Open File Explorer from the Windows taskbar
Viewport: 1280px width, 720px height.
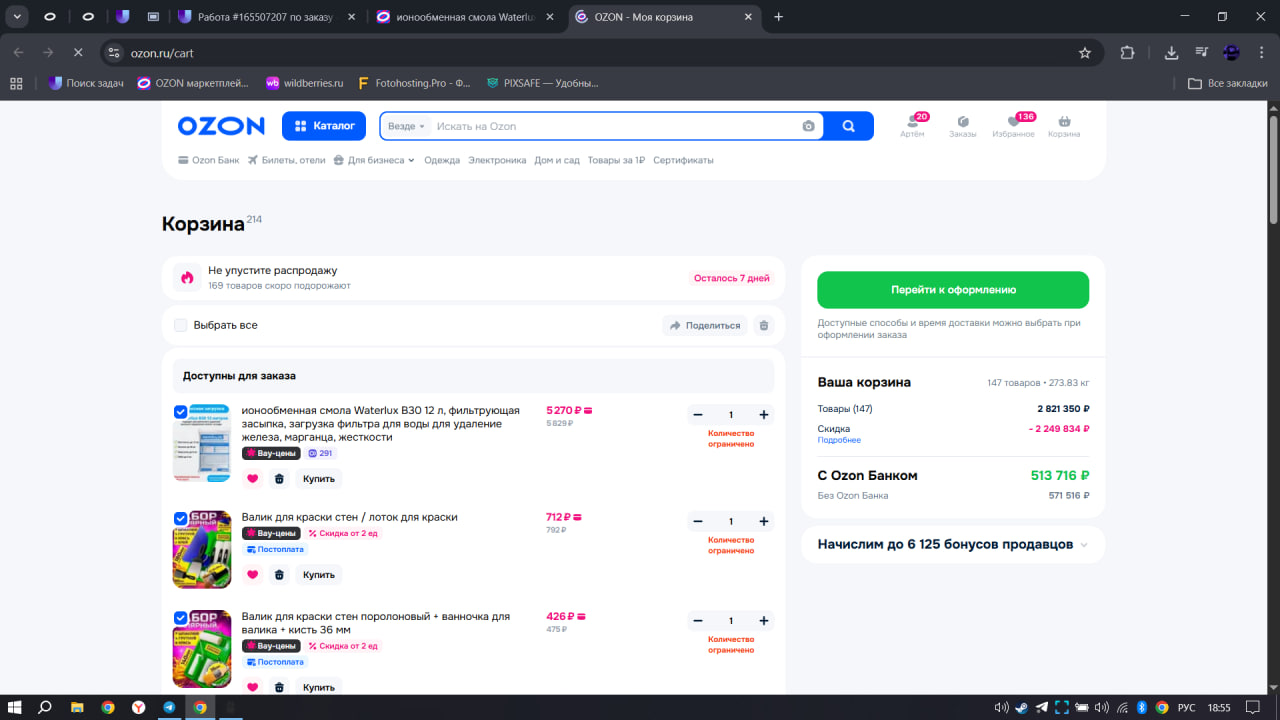click(x=77, y=707)
